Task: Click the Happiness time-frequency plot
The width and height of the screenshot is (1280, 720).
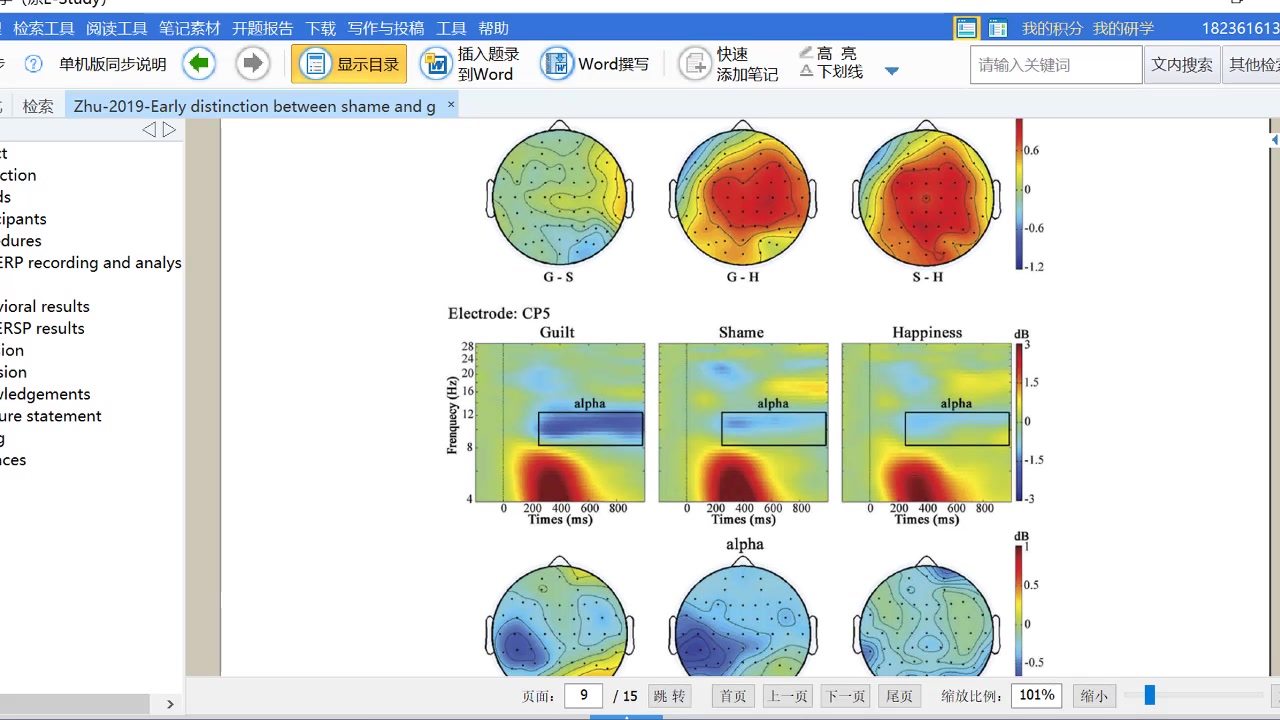Action: 926,422
